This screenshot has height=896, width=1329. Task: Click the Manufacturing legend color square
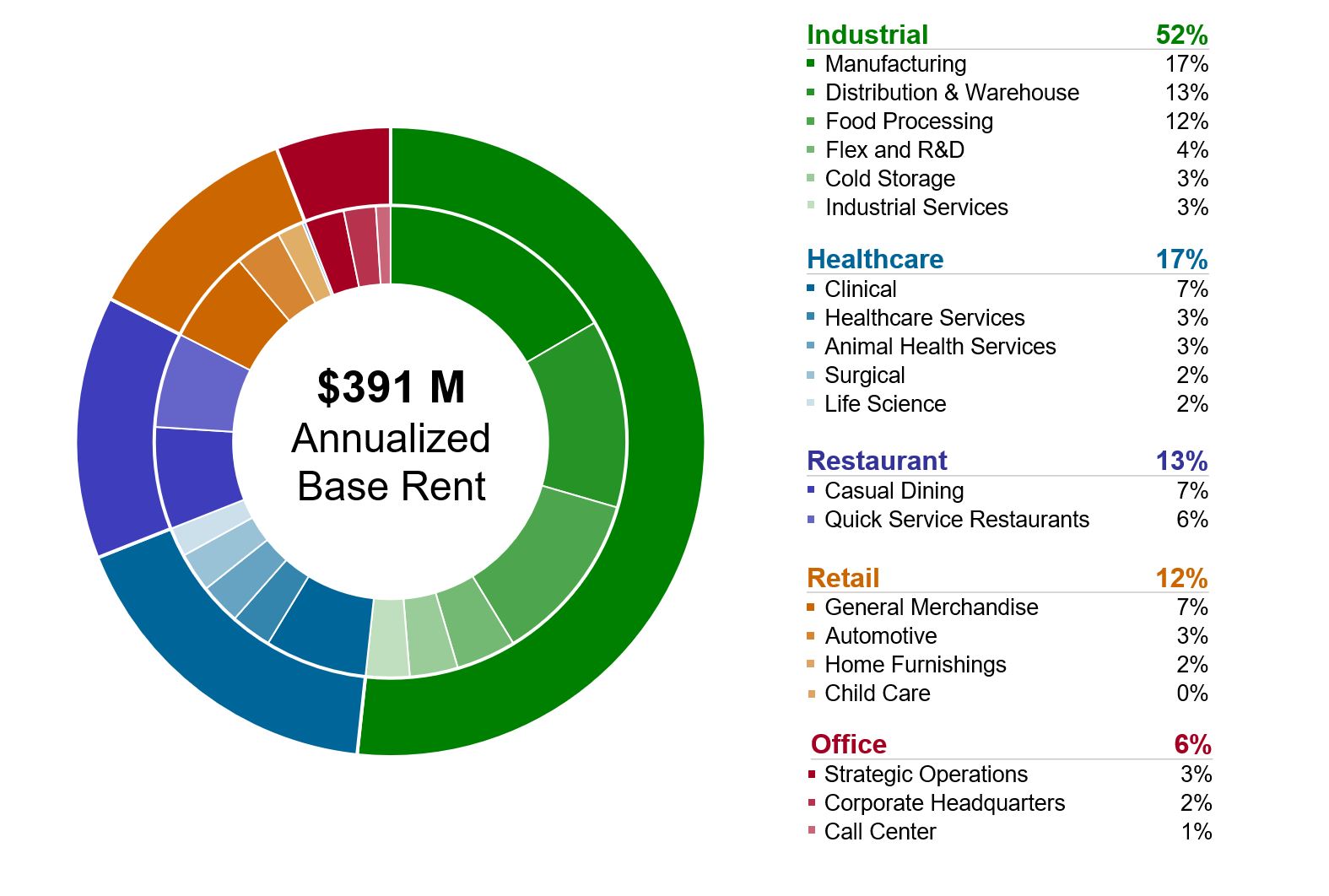(811, 62)
